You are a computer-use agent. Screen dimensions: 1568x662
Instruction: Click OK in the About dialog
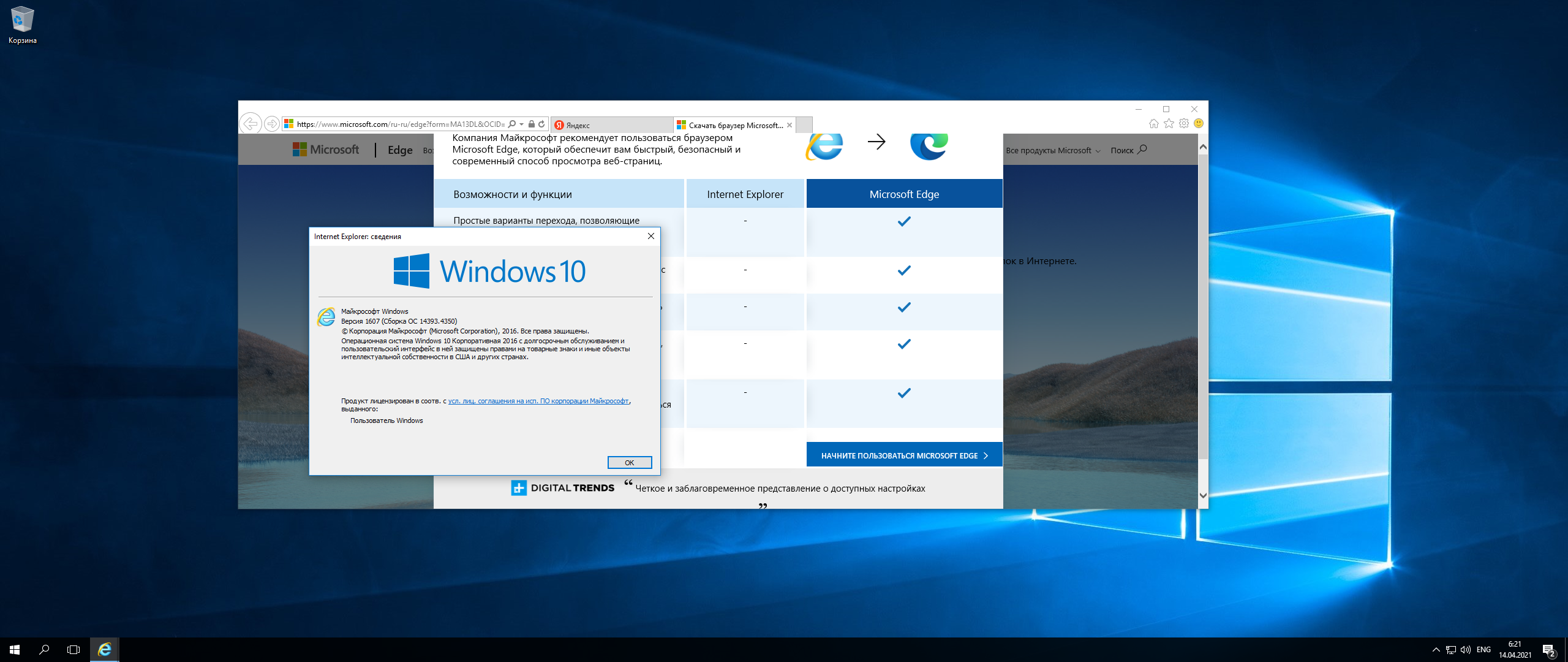tap(630, 463)
